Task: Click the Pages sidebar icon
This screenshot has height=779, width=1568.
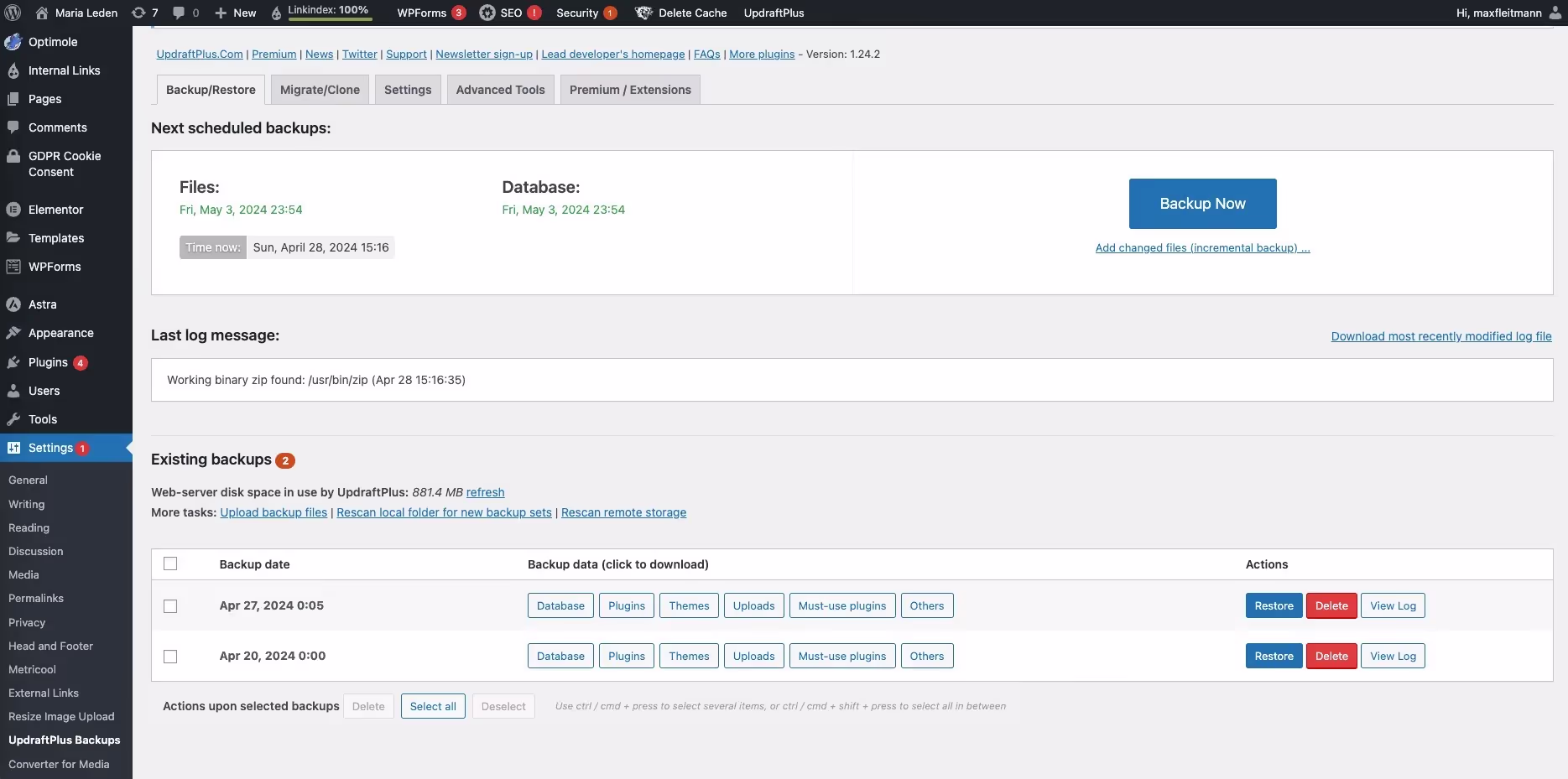Action: pyautogui.click(x=13, y=99)
